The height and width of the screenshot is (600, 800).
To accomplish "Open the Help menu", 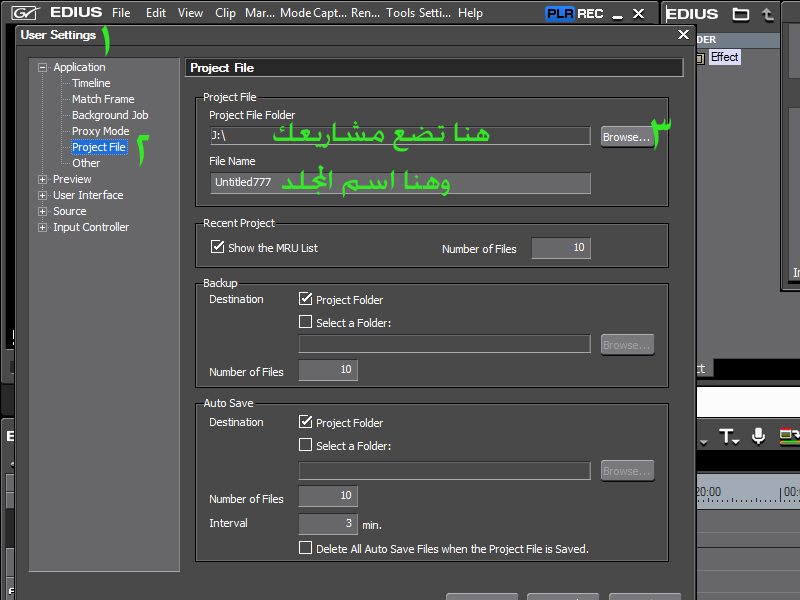I will [x=470, y=13].
